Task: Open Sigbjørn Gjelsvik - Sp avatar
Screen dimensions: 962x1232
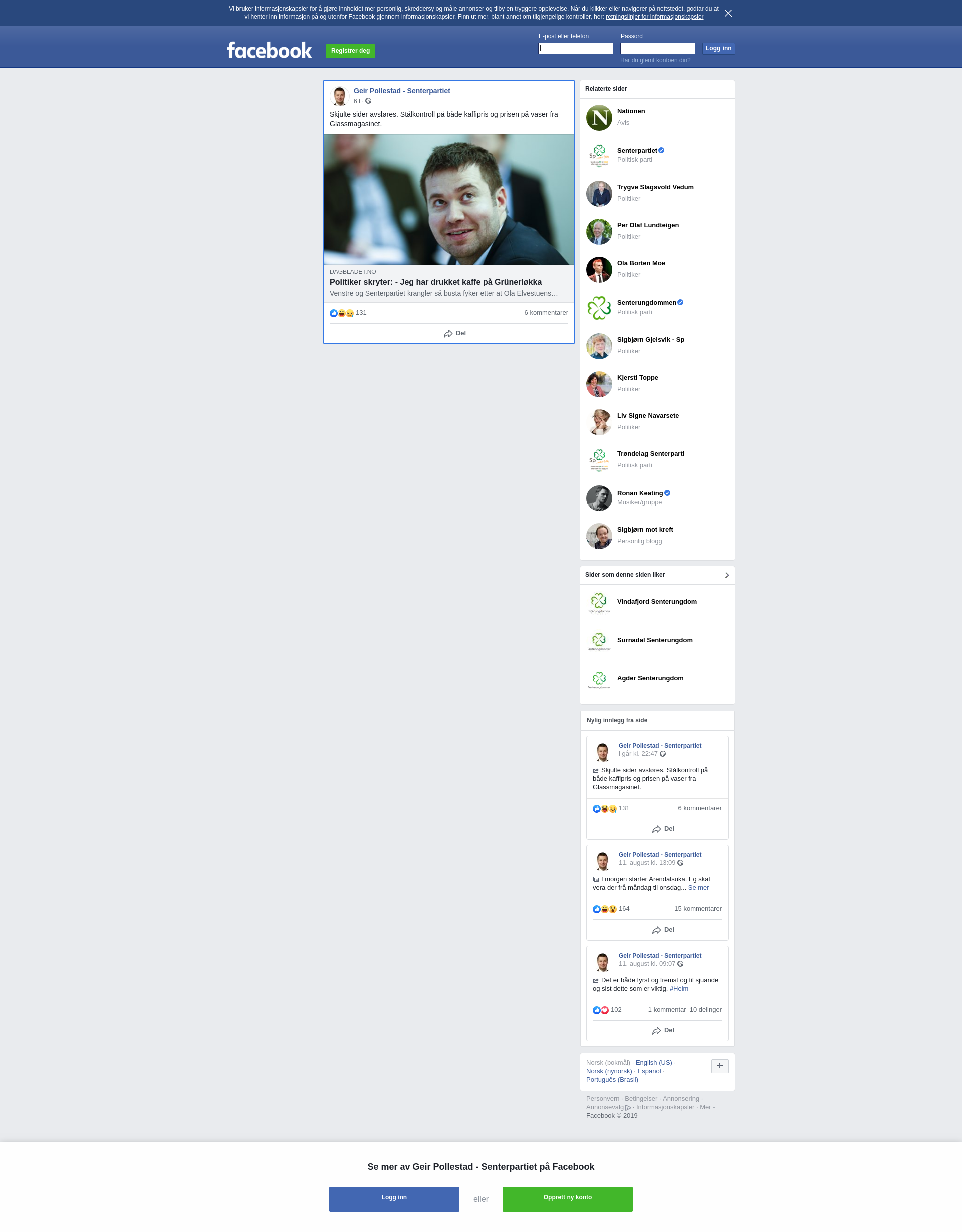Action: [x=599, y=346]
